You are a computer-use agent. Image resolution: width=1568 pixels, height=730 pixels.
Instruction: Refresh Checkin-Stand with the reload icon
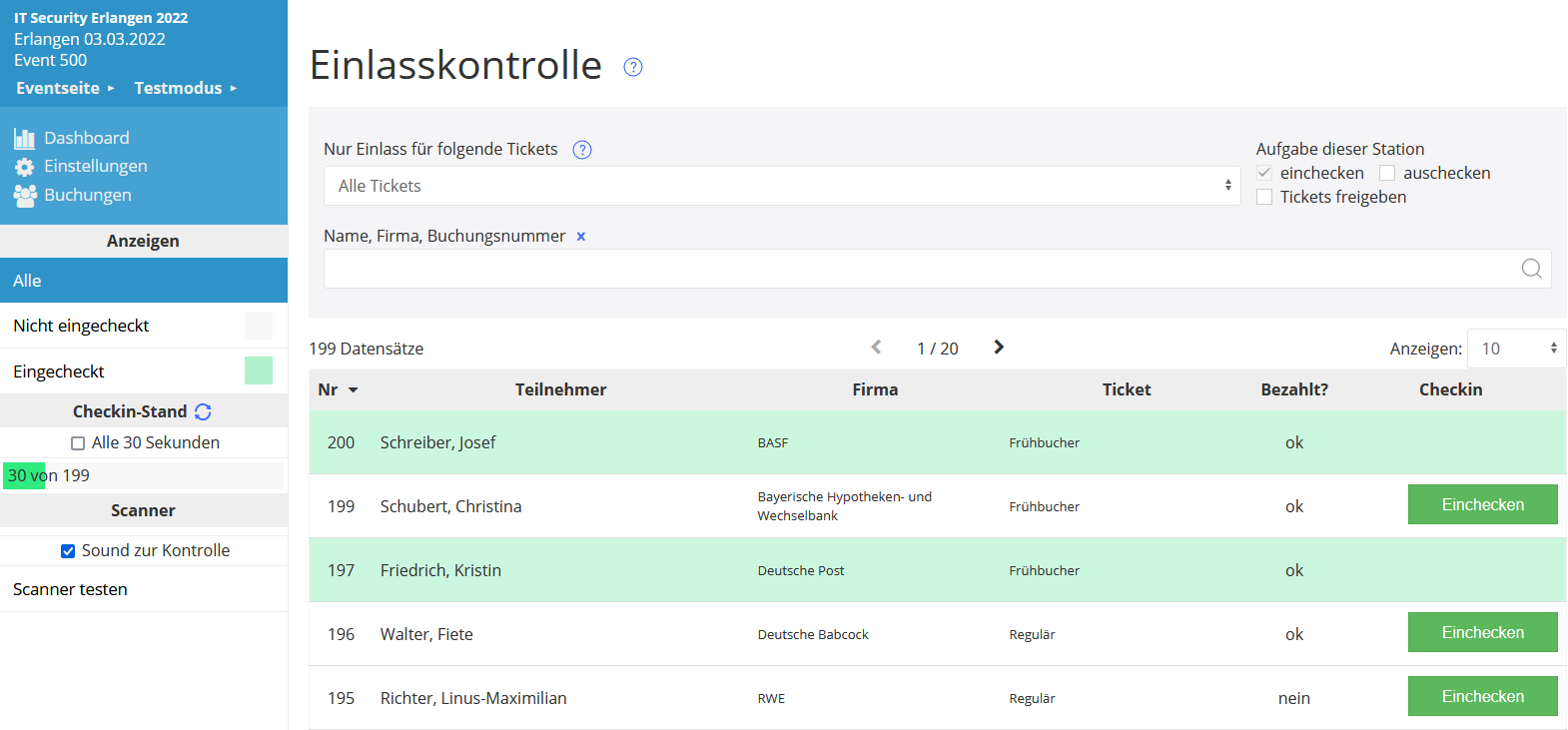pos(204,411)
